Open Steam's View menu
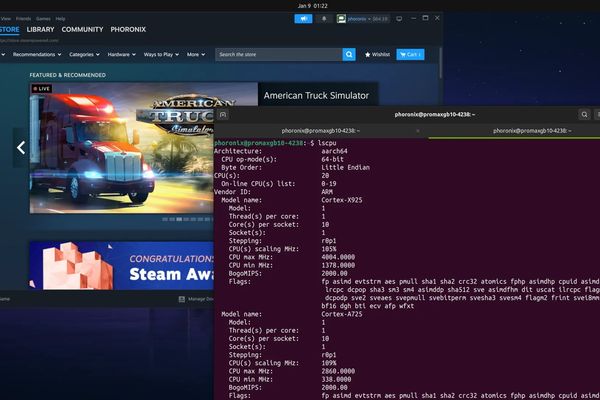The width and height of the screenshot is (600, 400). [5, 18]
